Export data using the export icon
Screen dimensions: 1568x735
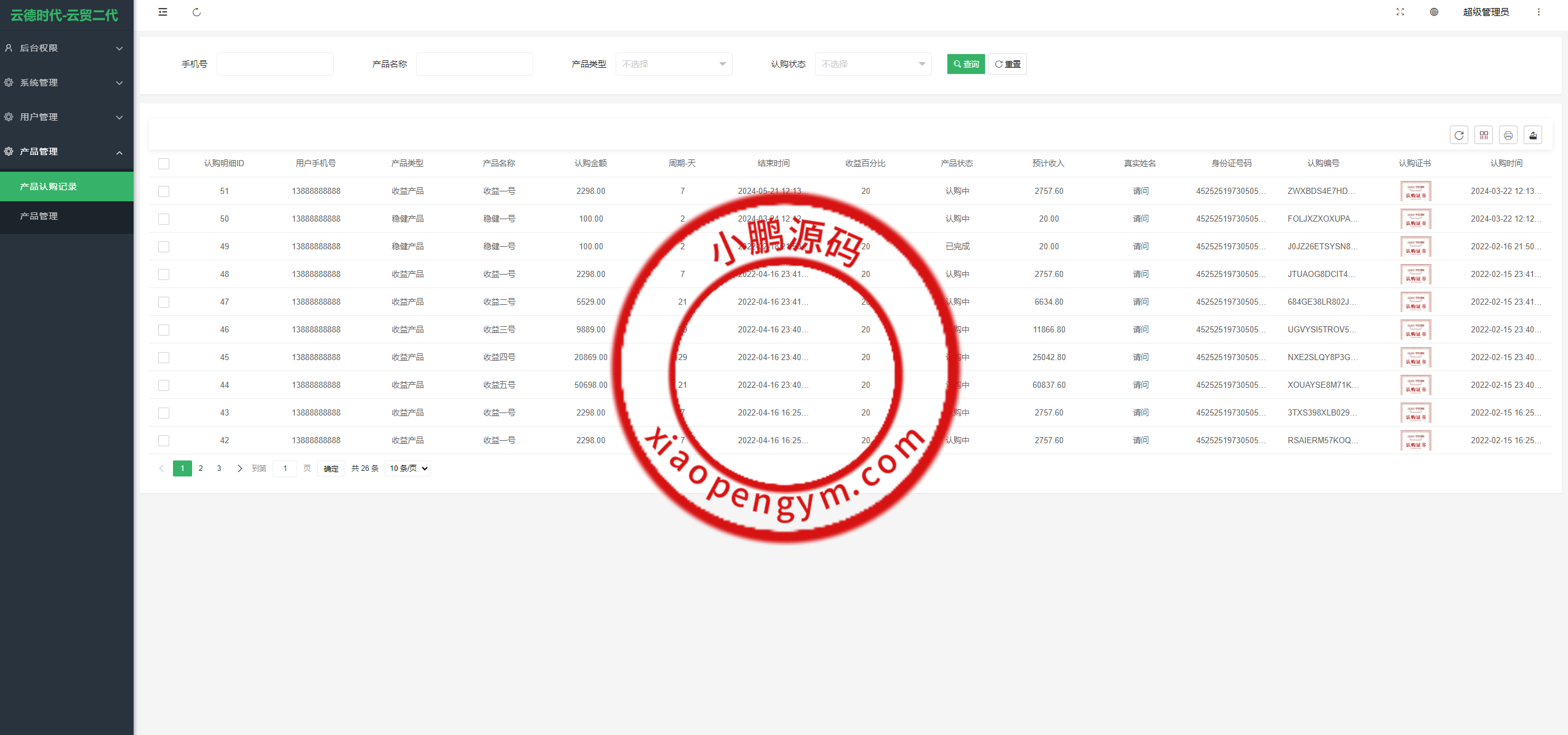[x=1532, y=135]
